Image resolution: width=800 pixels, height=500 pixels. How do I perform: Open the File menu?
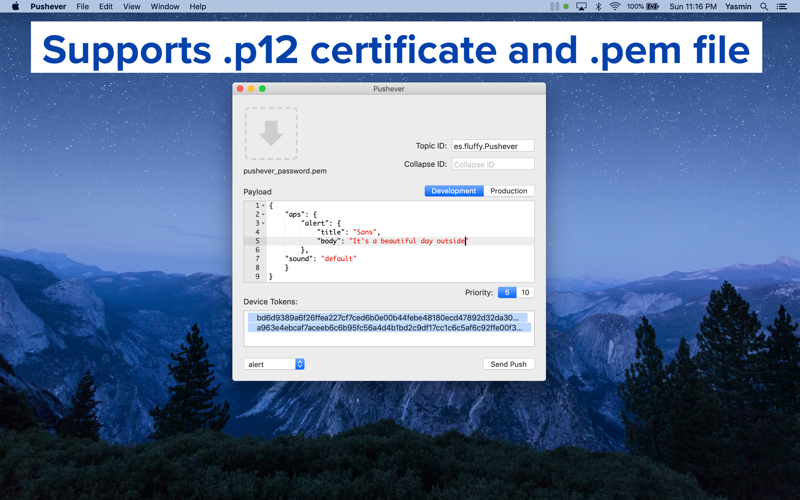pos(82,7)
